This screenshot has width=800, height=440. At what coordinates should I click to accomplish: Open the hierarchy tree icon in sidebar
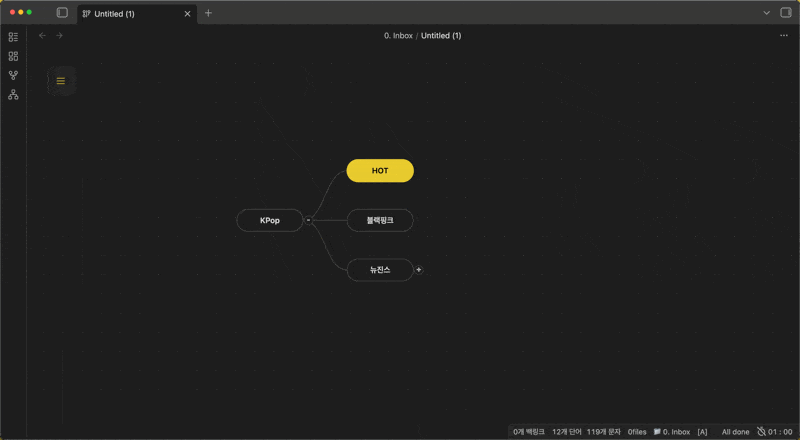click(13, 94)
